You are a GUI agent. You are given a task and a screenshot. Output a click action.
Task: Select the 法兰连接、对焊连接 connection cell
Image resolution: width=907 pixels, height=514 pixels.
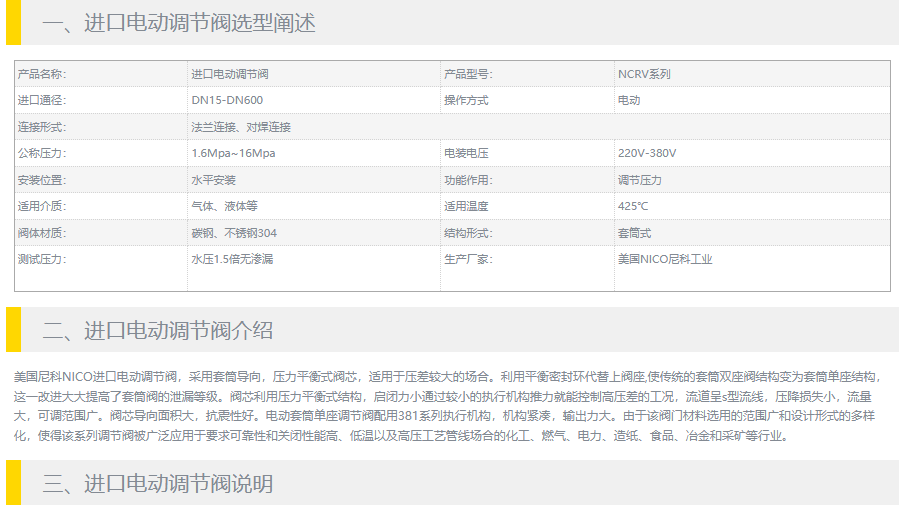tap(240, 127)
